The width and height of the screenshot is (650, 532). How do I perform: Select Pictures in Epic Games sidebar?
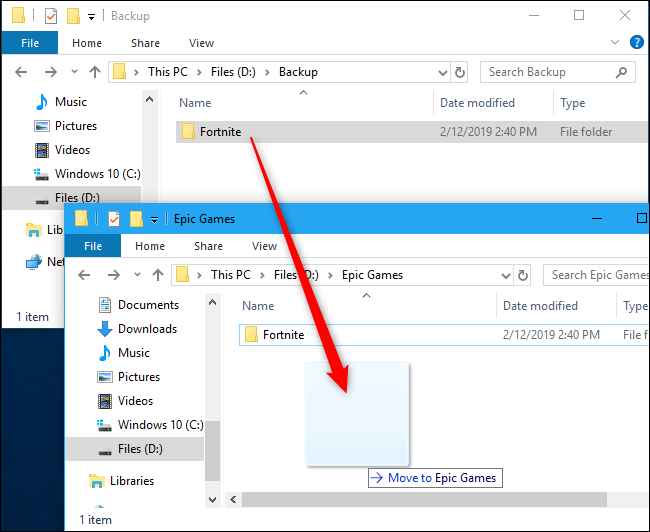click(138, 377)
